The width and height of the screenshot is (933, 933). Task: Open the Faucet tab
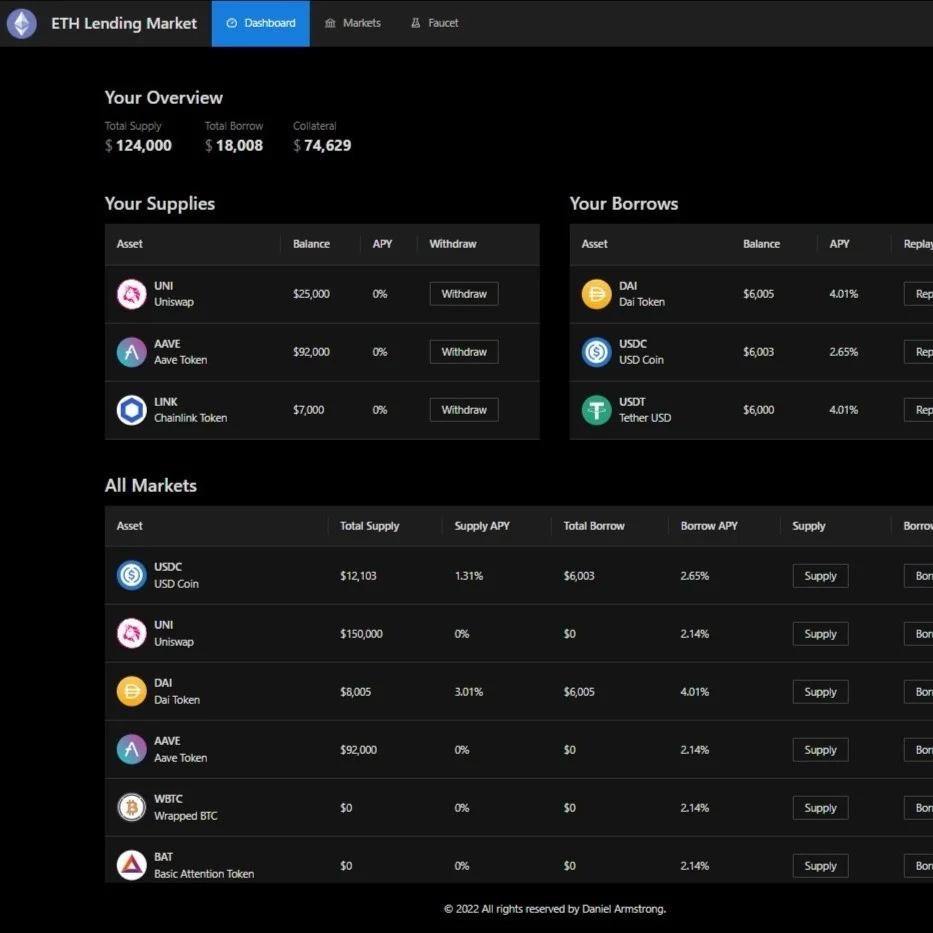point(435,23)
